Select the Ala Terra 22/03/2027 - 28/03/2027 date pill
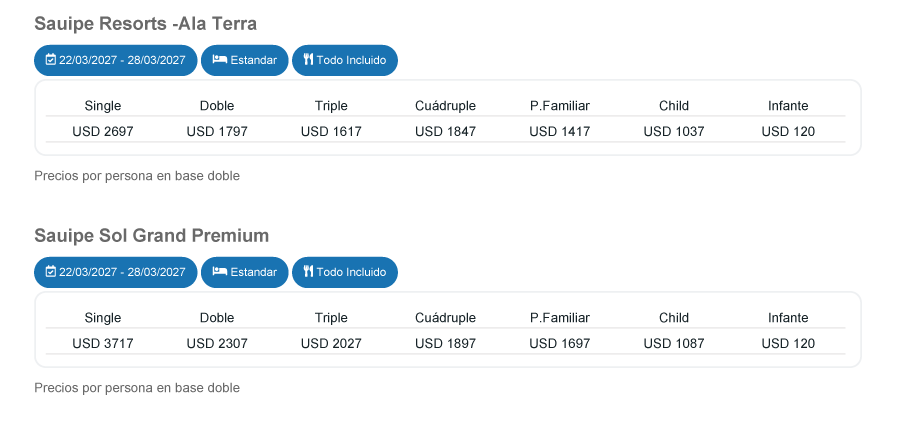900x433 pixels. [x=115, y=60]
